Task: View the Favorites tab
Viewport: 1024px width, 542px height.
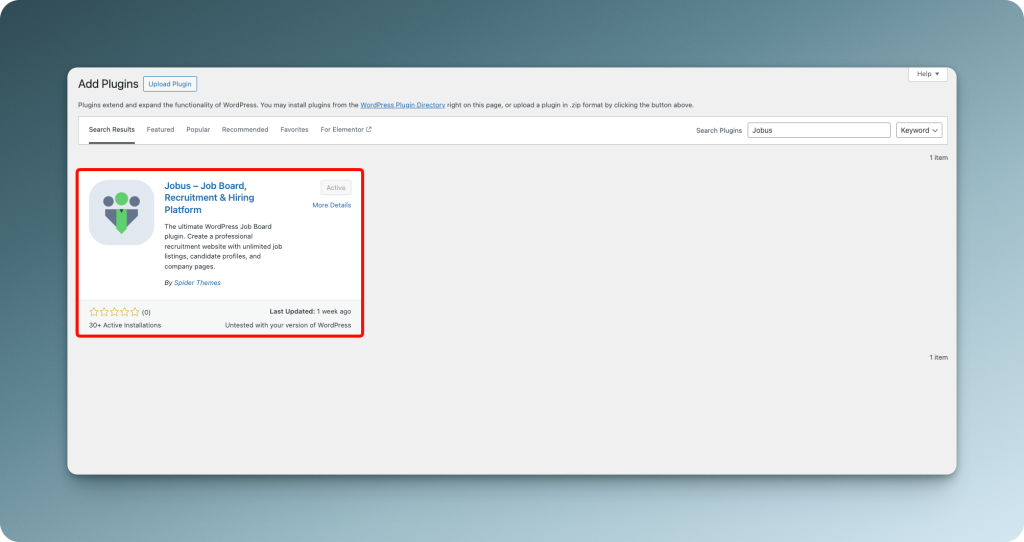Action: [x=294, y=130]
